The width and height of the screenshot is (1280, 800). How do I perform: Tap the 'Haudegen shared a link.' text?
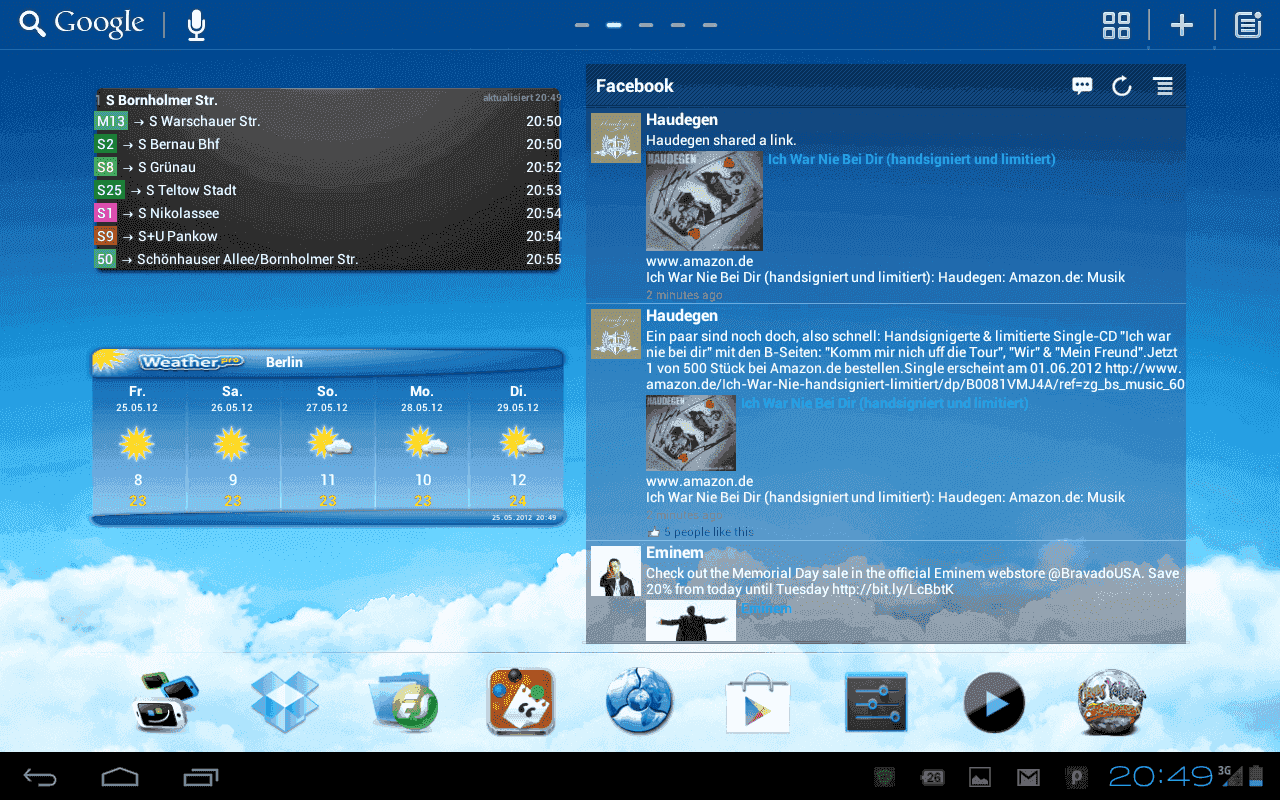[721, 140]
